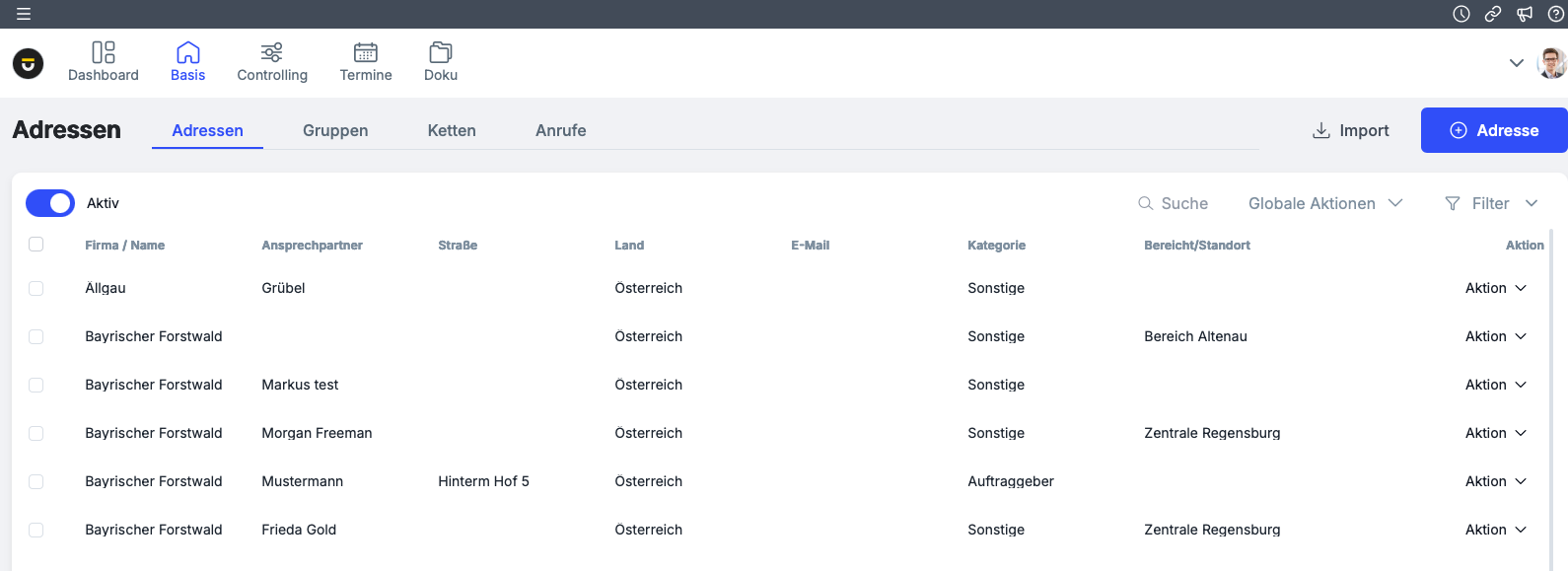Click the blue Adresse button

(x=1493, y=130)
